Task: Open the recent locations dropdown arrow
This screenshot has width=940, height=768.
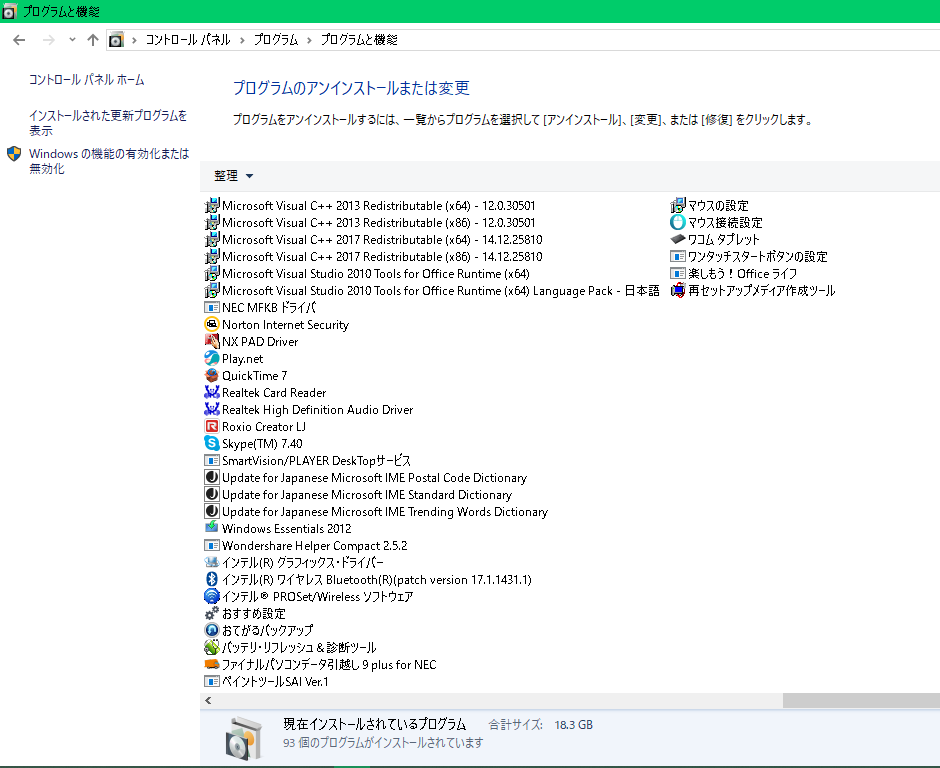Action: (x=72, y=40)
